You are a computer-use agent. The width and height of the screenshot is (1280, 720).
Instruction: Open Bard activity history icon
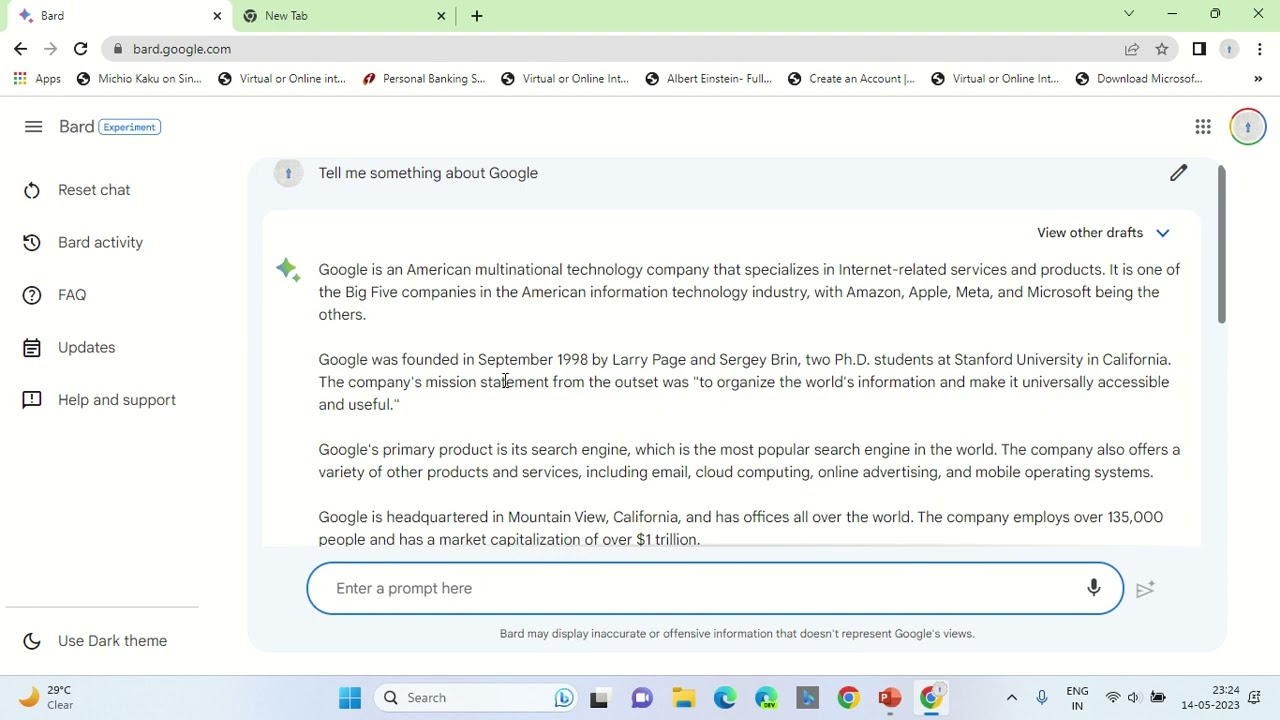pyautogui.click(x=32, y=243)
